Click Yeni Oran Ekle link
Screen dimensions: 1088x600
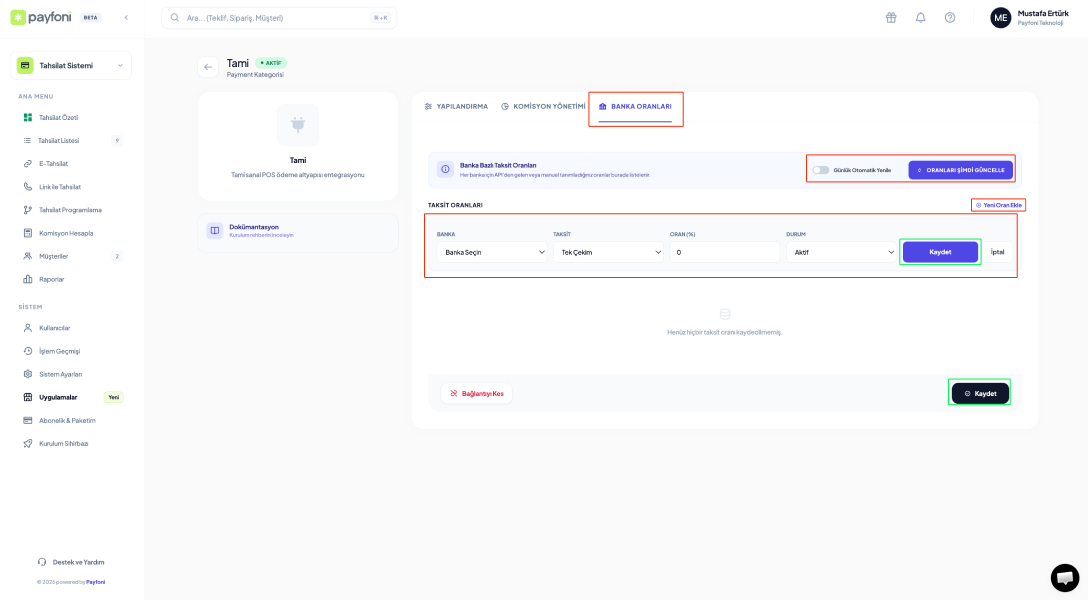(998, 205)
